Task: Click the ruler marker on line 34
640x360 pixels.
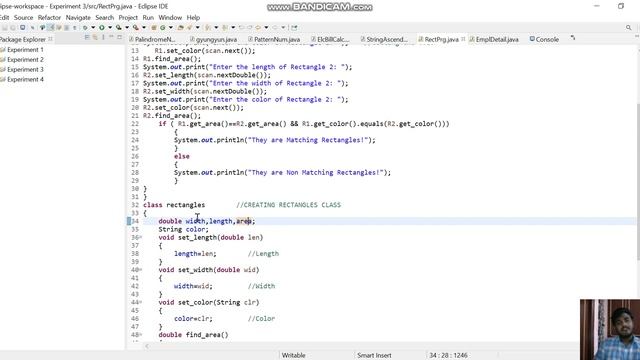Action: pyautogui.click(x=129, y=221)
